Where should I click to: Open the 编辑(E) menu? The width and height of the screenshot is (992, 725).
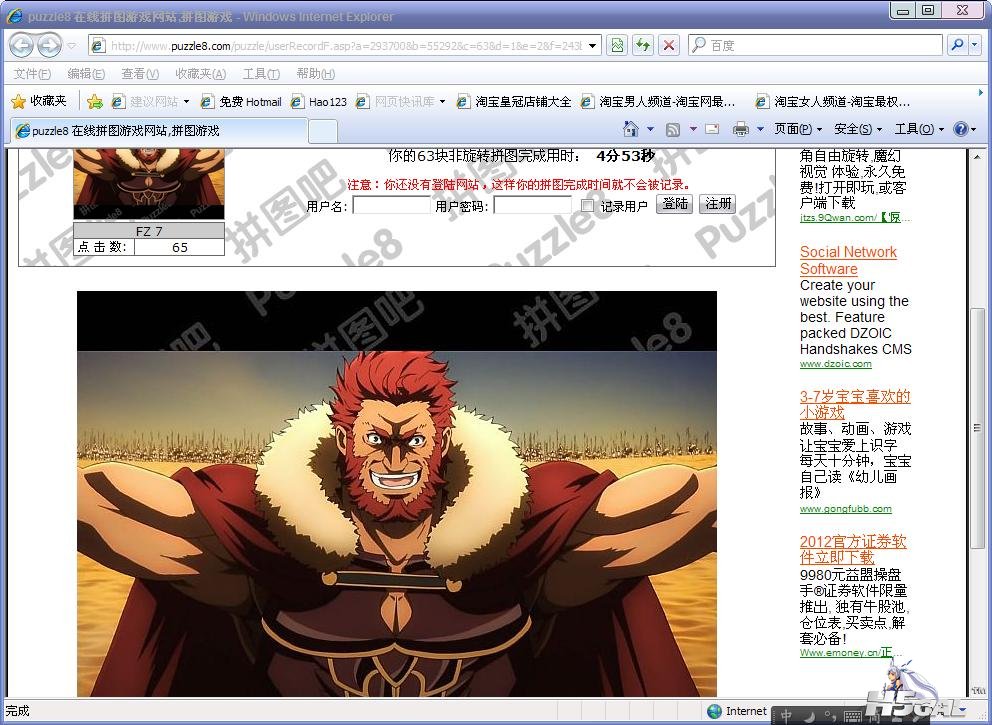[x=86, y=74]
